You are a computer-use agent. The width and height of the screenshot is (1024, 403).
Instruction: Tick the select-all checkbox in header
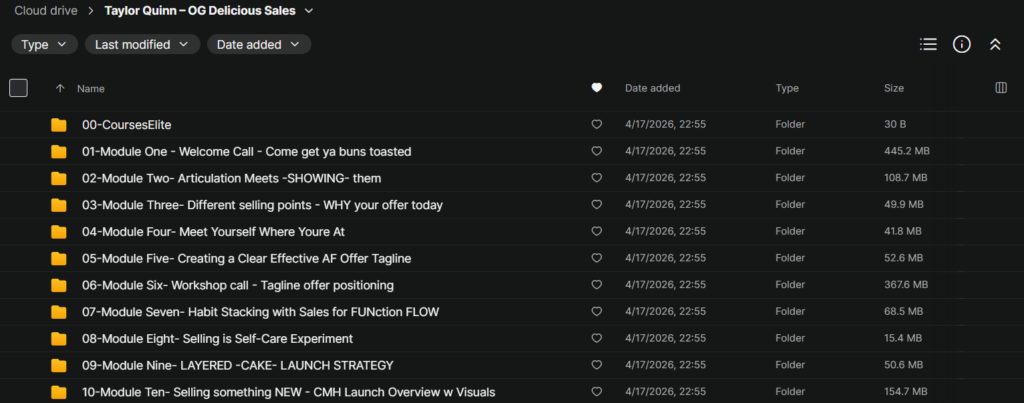click(18, 88)
